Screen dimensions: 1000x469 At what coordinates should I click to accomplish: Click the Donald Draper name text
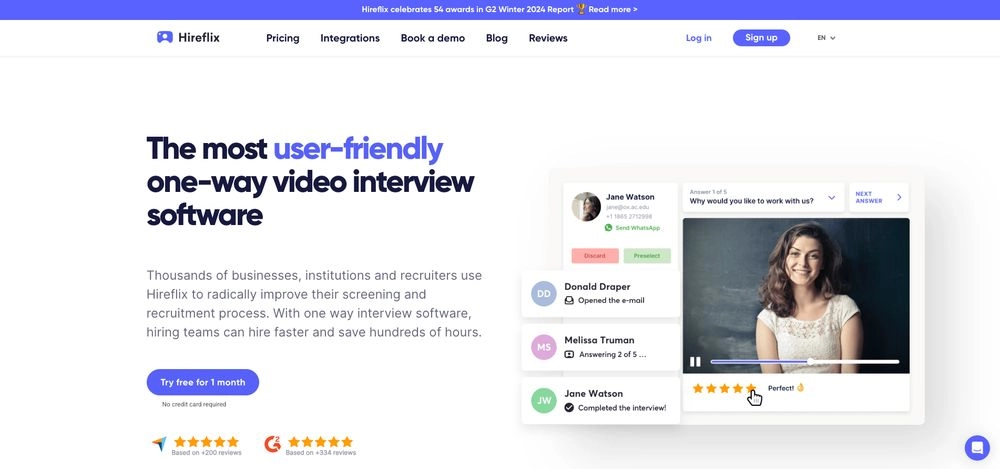coord(597,287)
